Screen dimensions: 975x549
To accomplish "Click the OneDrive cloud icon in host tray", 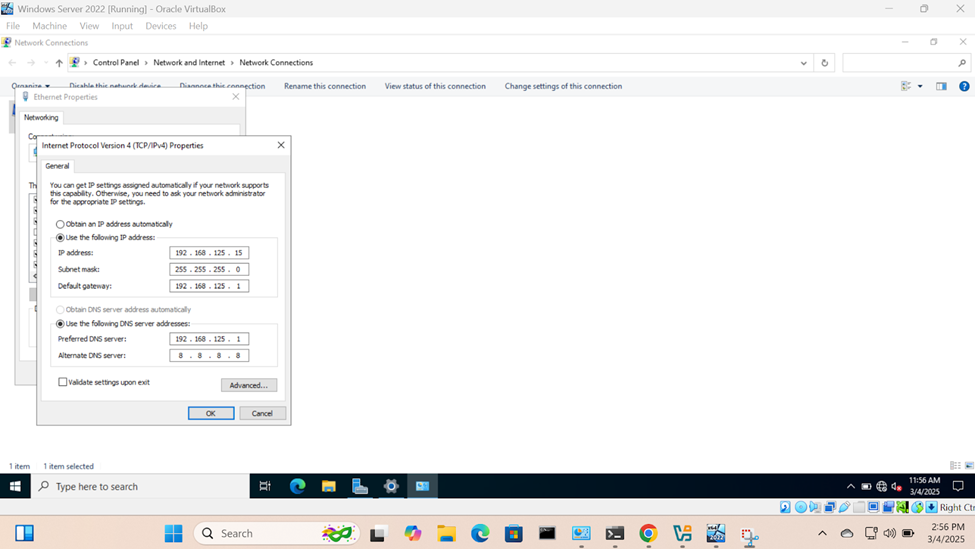I will (847, 533).
